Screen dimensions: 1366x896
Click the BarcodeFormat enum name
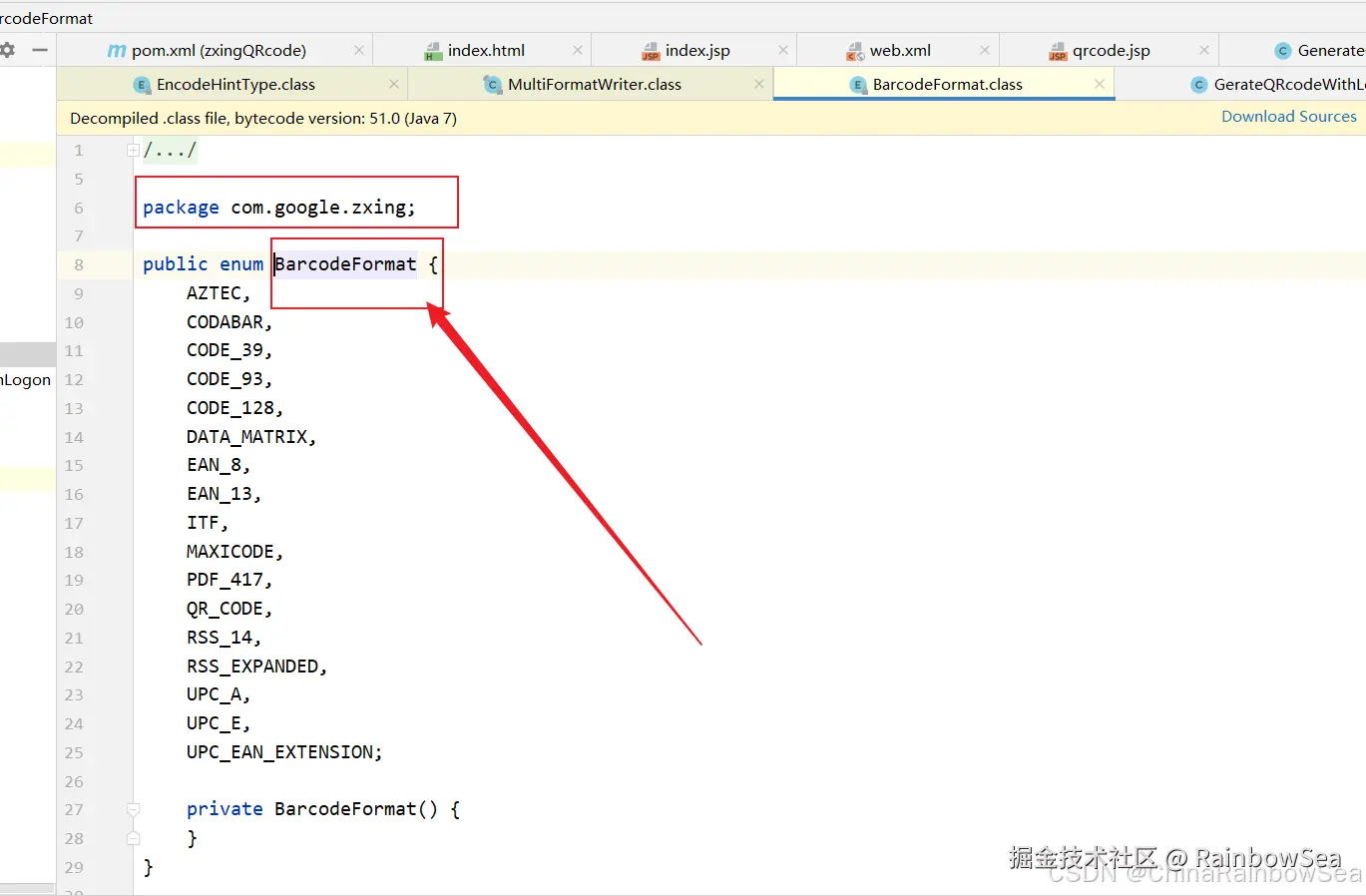(x=345, y=264)
